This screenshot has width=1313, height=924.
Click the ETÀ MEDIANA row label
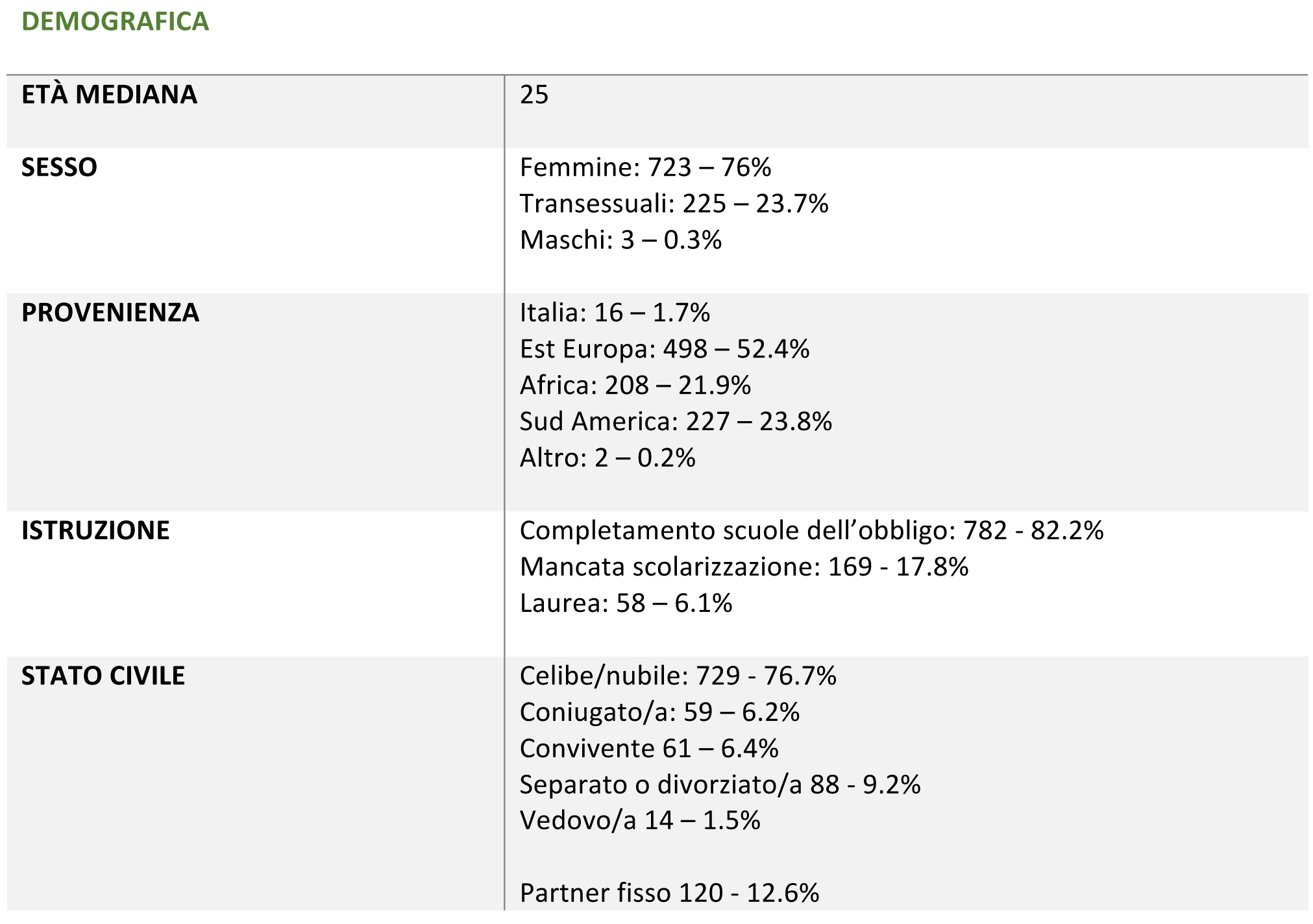coord(109,95)
